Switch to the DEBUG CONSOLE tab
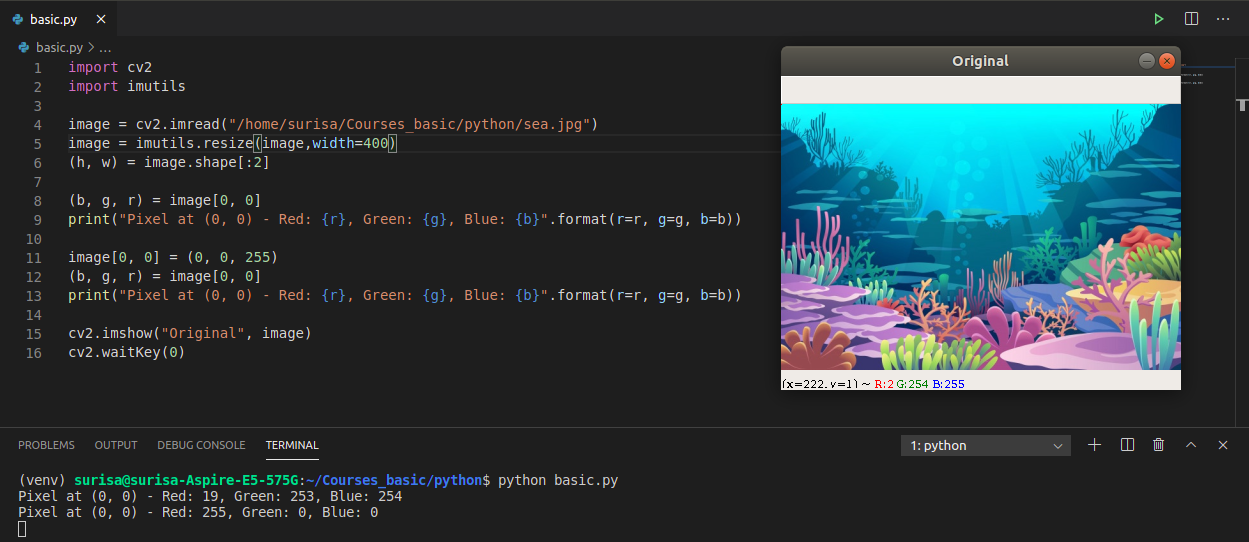 tap(201, 445)
